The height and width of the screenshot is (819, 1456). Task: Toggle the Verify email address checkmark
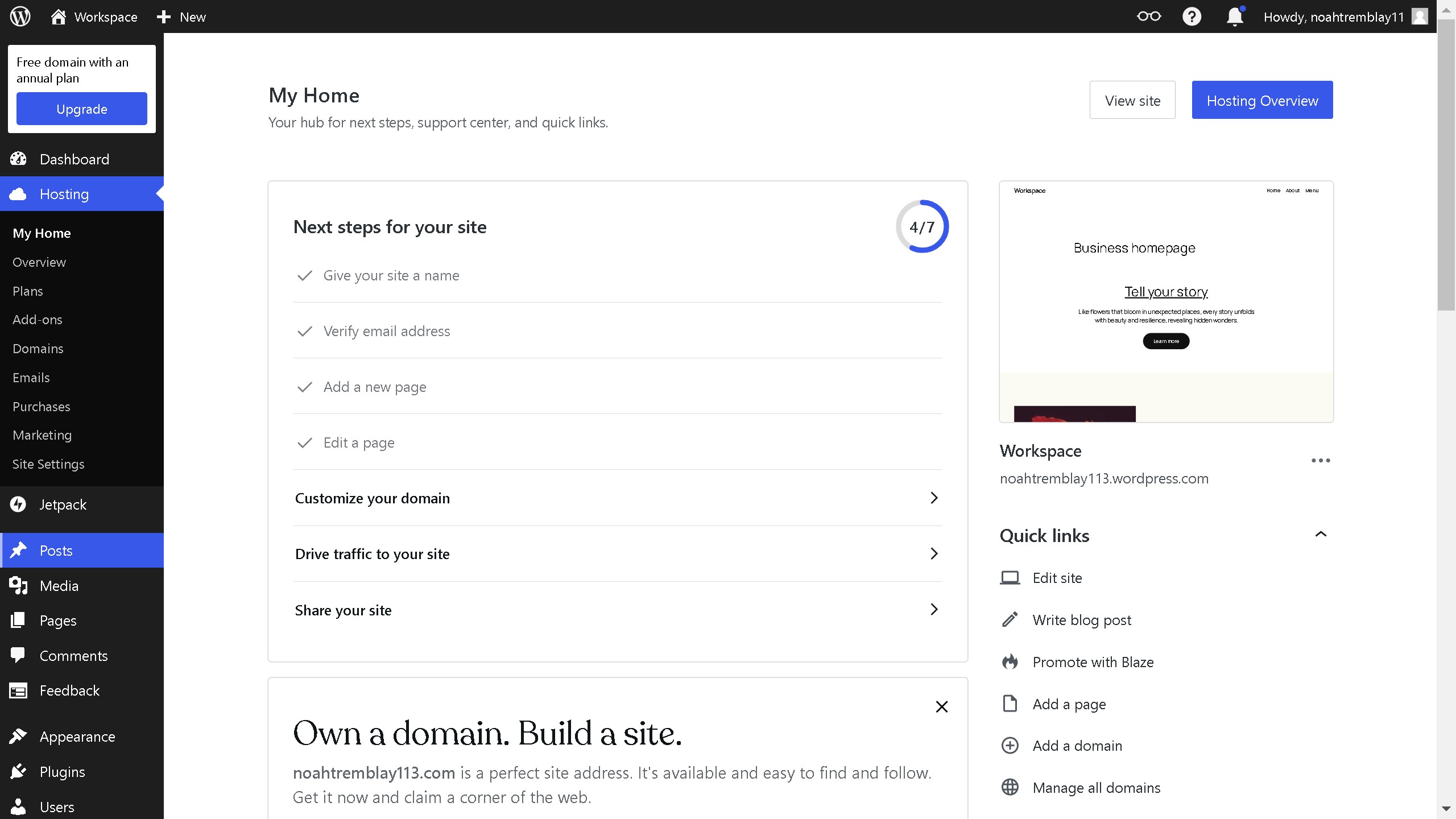pos(305,331)
